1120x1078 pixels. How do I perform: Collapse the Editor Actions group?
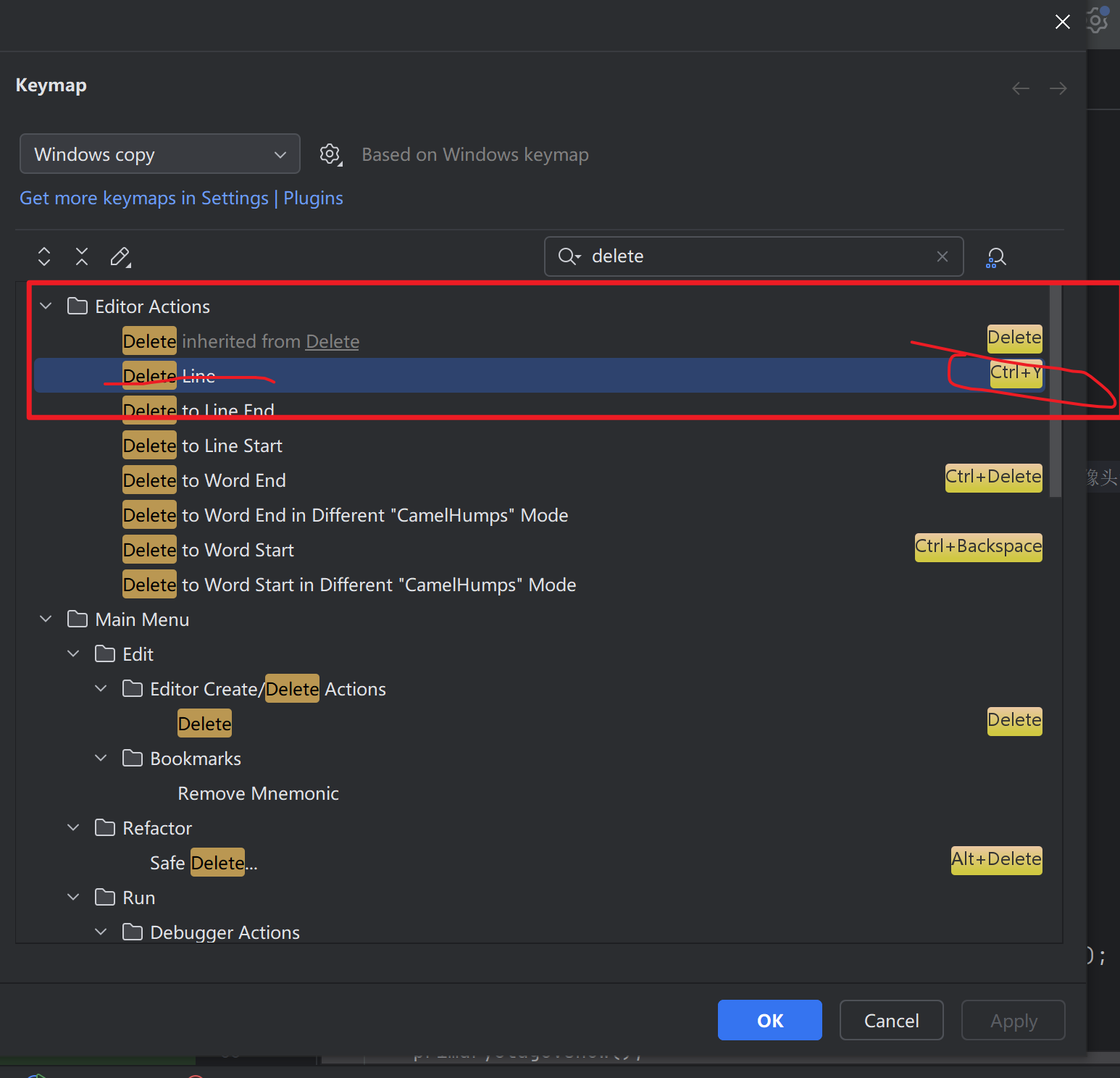coord(46,306)
